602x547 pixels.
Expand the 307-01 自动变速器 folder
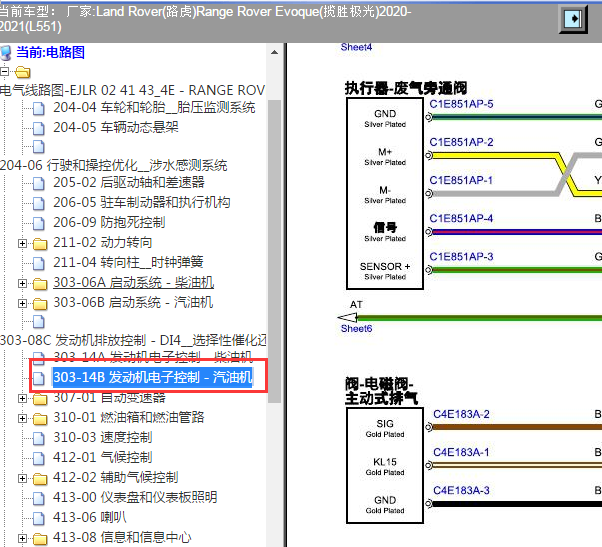point(22,398)
